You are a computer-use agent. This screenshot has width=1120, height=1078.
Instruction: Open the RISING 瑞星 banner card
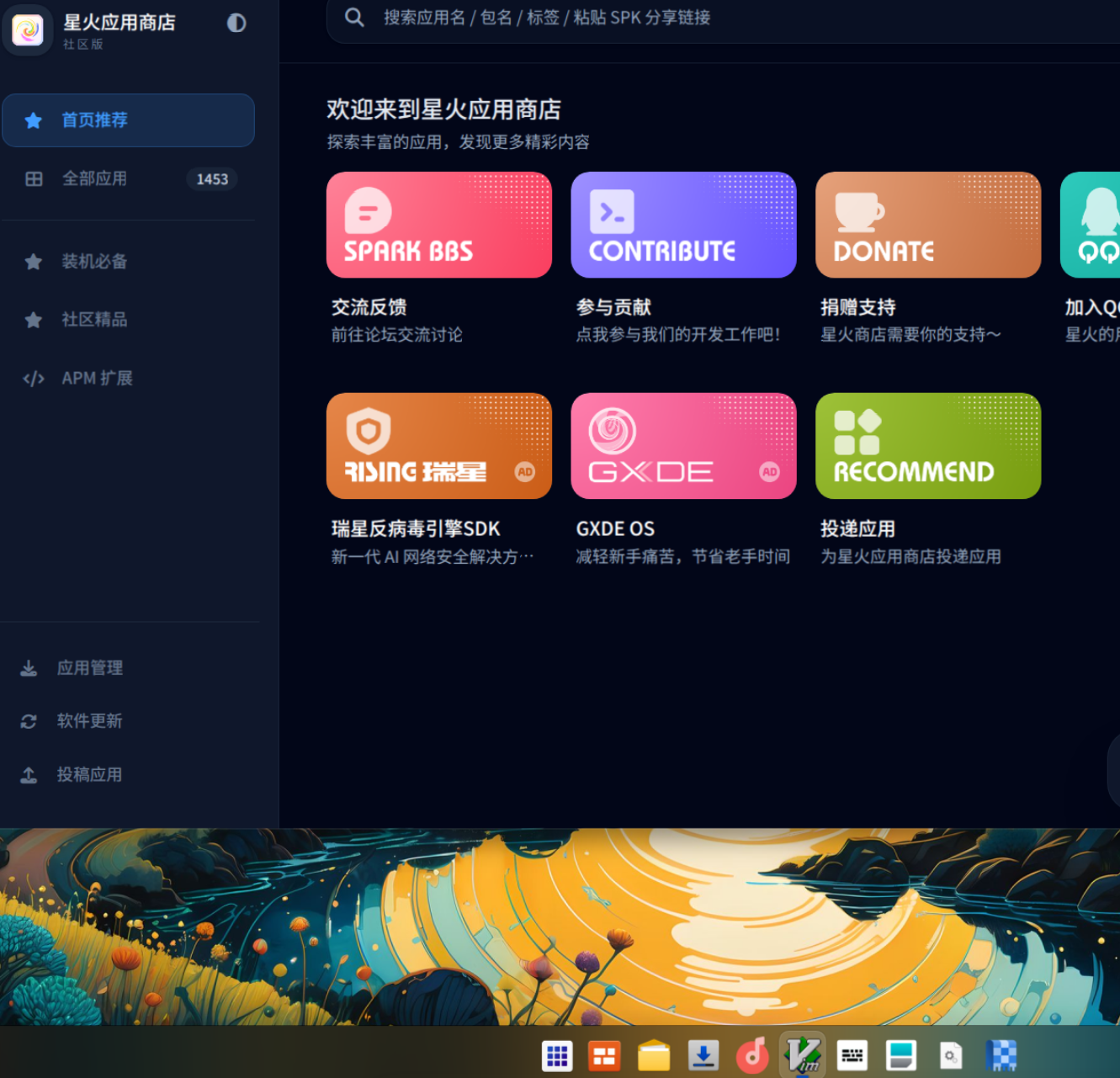(439, 446)
